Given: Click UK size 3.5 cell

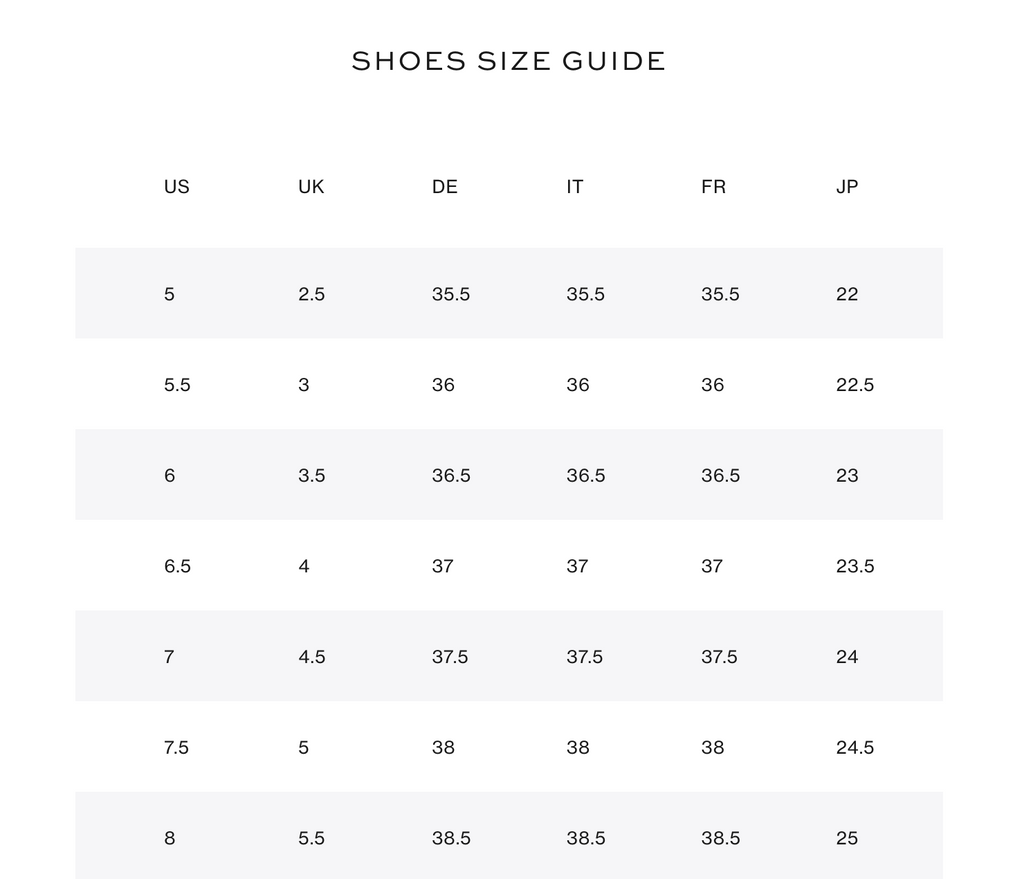Looking at the screenshot, I should point(312,475).
